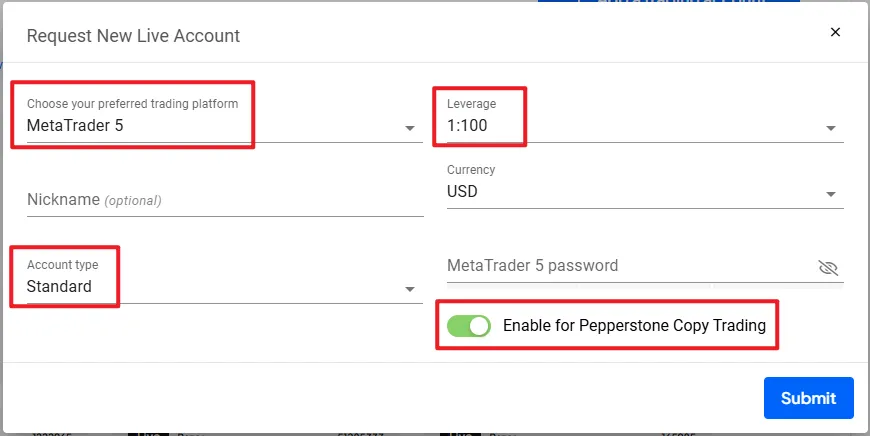Viewport: 870px width, 436px height.
Task: Disable Pepperstone Copy Trading switch
Action: [x=469, y=326]
